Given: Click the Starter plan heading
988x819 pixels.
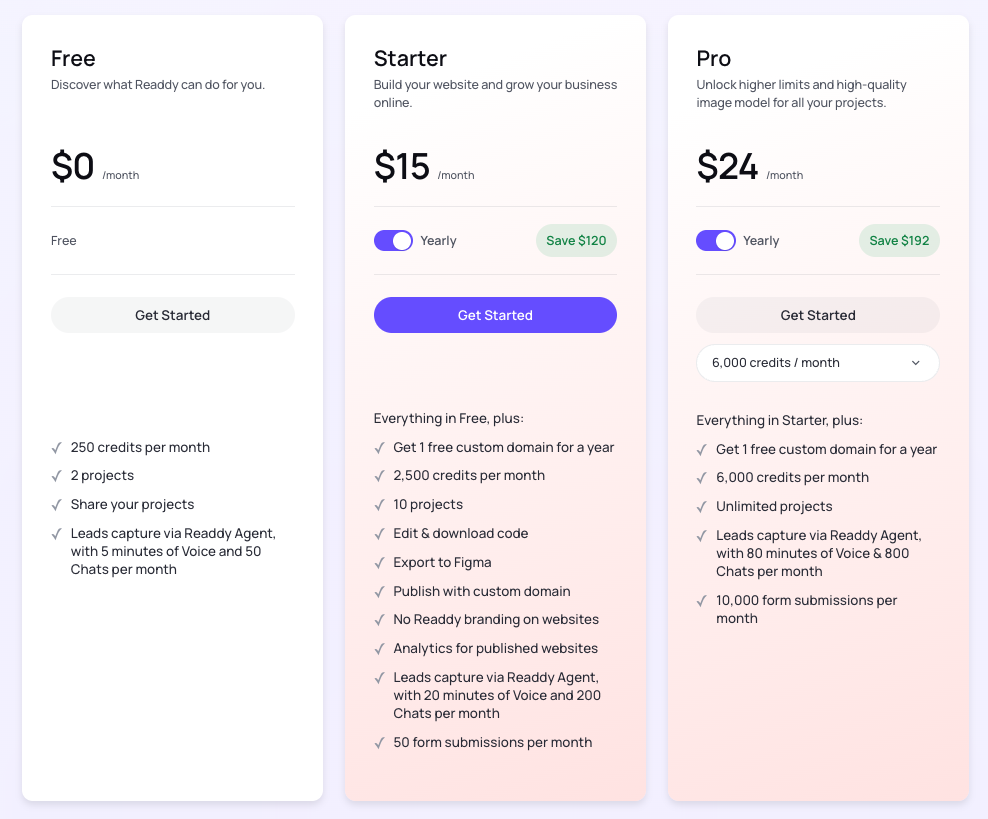Looking at the screenshot, I should pyautogui.click(x=410, y=59).
